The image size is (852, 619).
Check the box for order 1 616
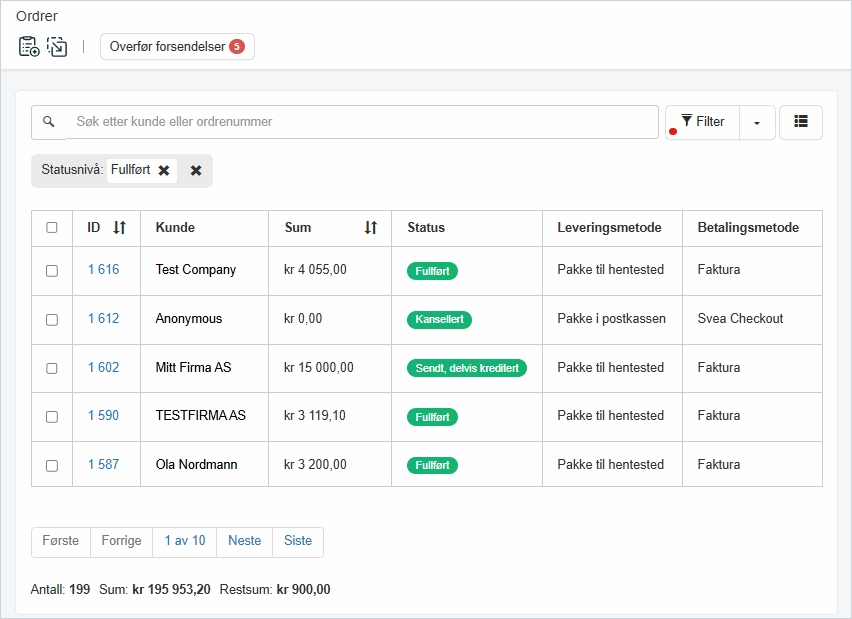(52, 271)
